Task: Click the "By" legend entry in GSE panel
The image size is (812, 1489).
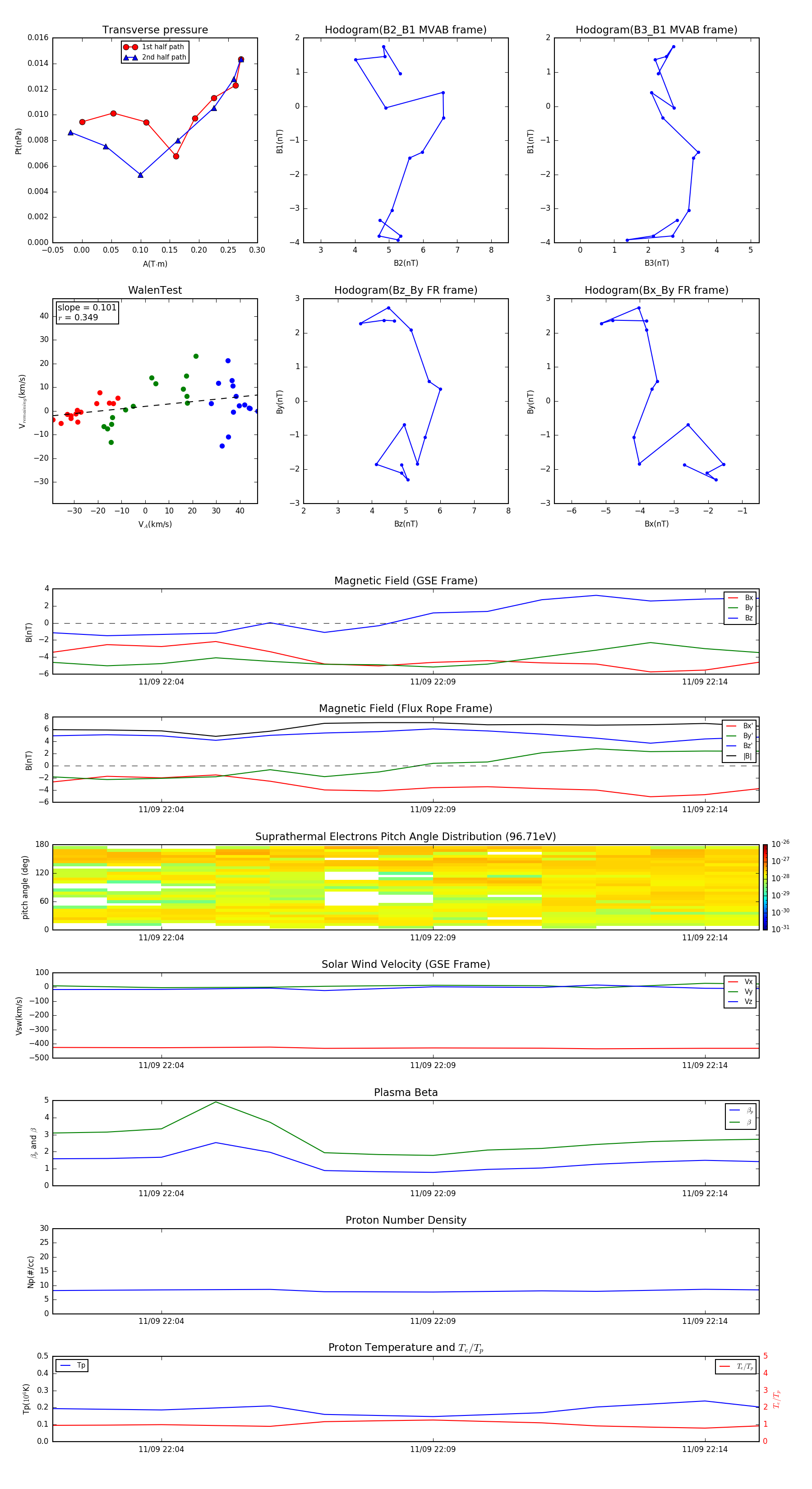Action: (740, 607)
